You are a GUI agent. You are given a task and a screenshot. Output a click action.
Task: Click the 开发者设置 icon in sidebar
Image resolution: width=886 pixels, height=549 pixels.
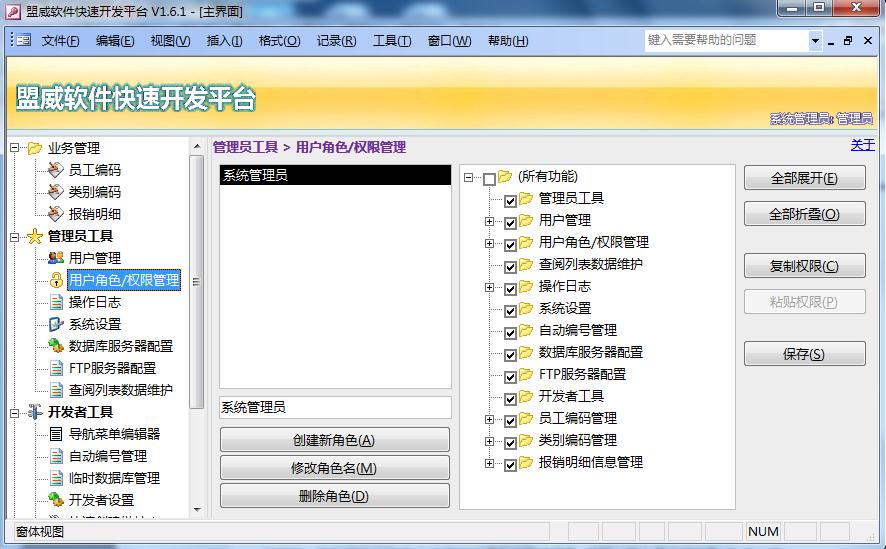(56, 500)
